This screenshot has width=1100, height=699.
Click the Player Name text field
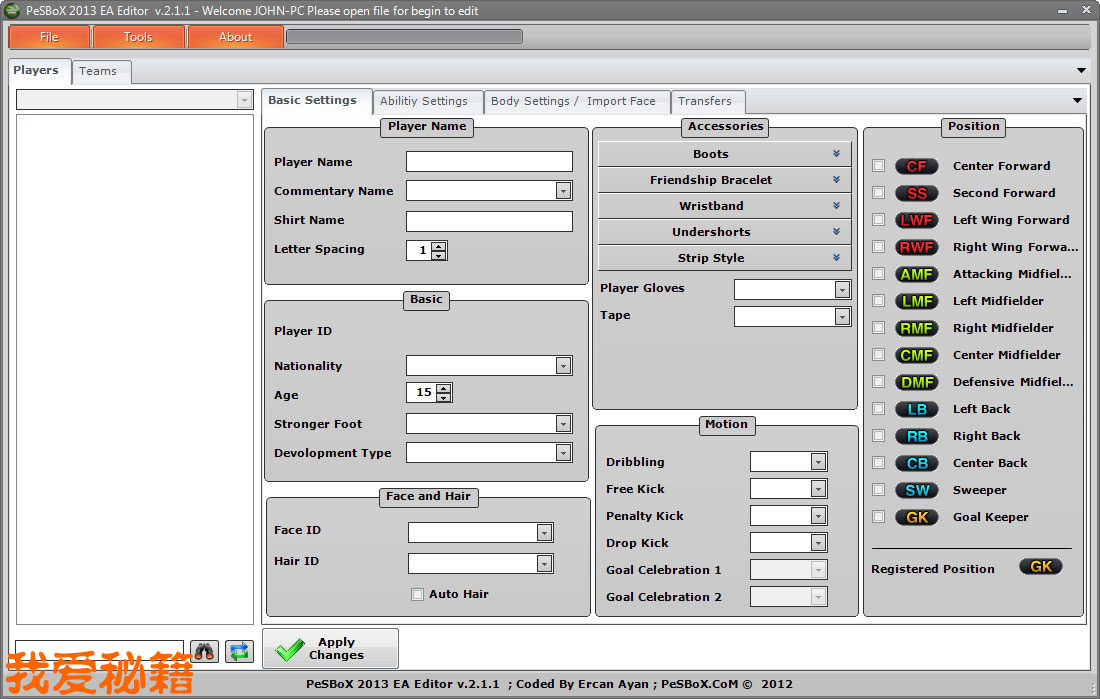click(x=489, y=162)
